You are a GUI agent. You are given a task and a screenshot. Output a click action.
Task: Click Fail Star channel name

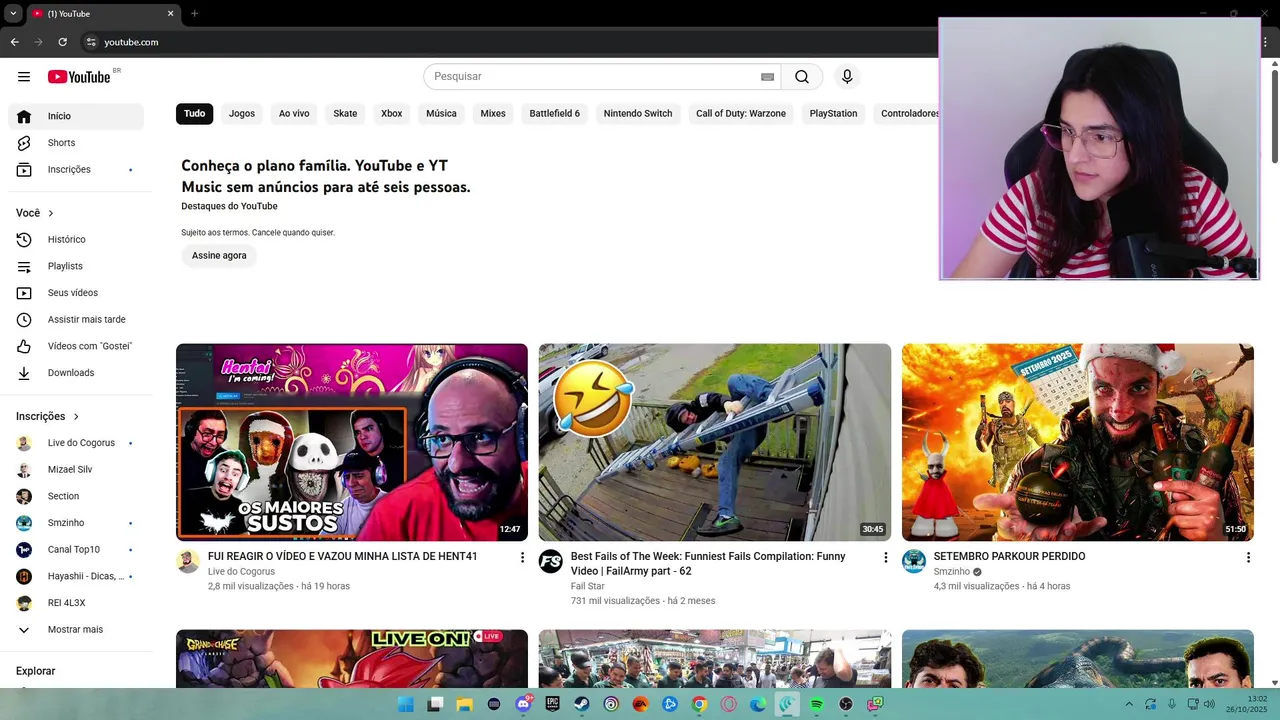[588, 586]
